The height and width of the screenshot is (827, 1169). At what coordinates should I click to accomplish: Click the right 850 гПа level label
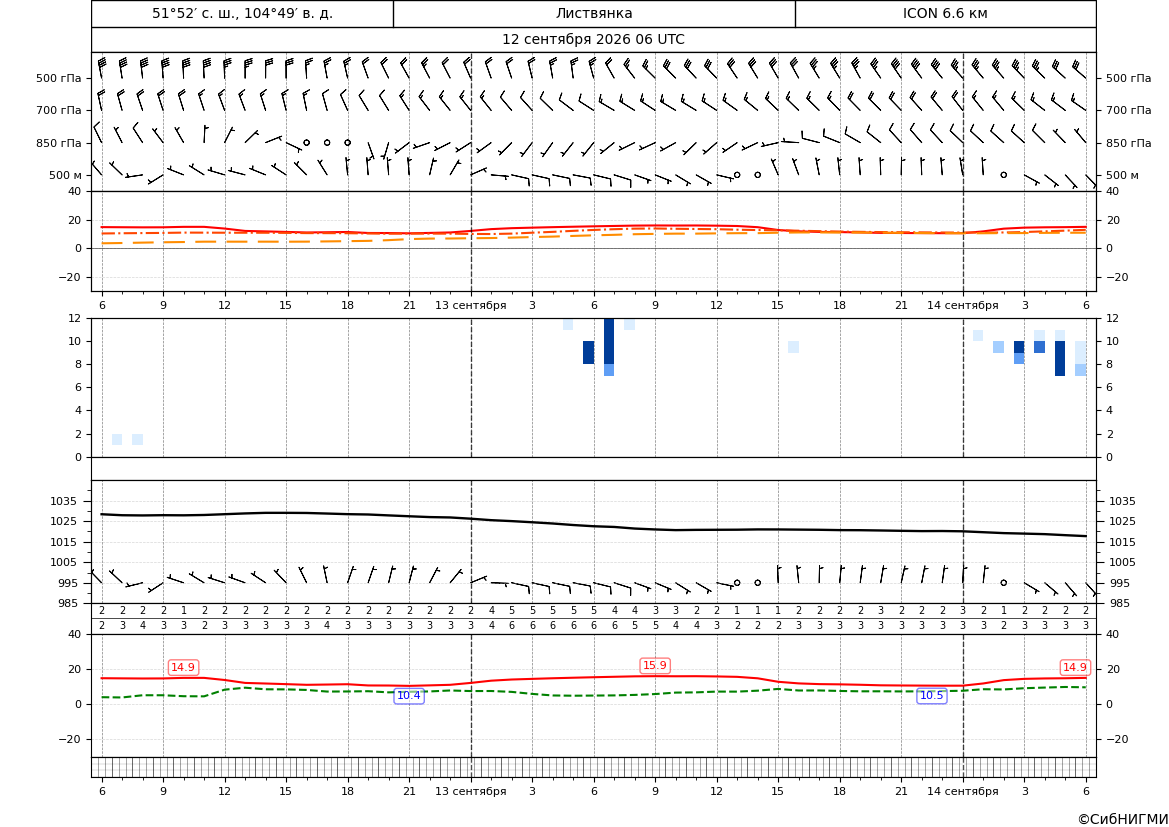point(1128,143)
